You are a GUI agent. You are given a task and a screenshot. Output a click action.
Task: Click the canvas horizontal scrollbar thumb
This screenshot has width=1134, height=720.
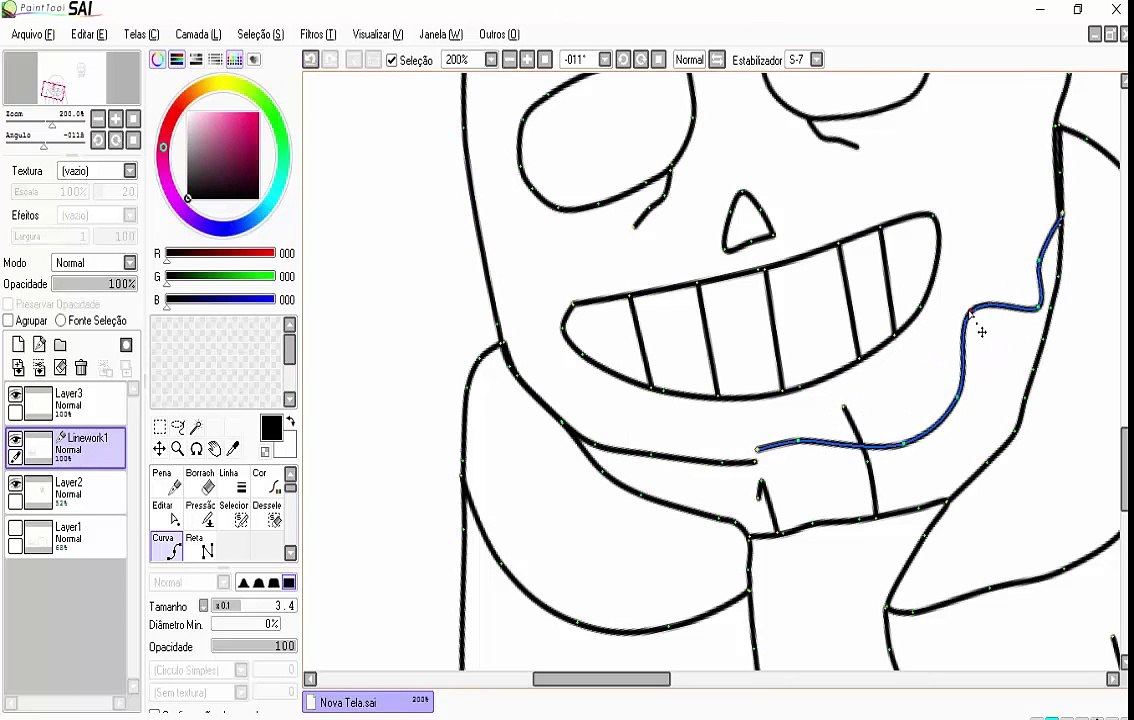click(601, 679)
